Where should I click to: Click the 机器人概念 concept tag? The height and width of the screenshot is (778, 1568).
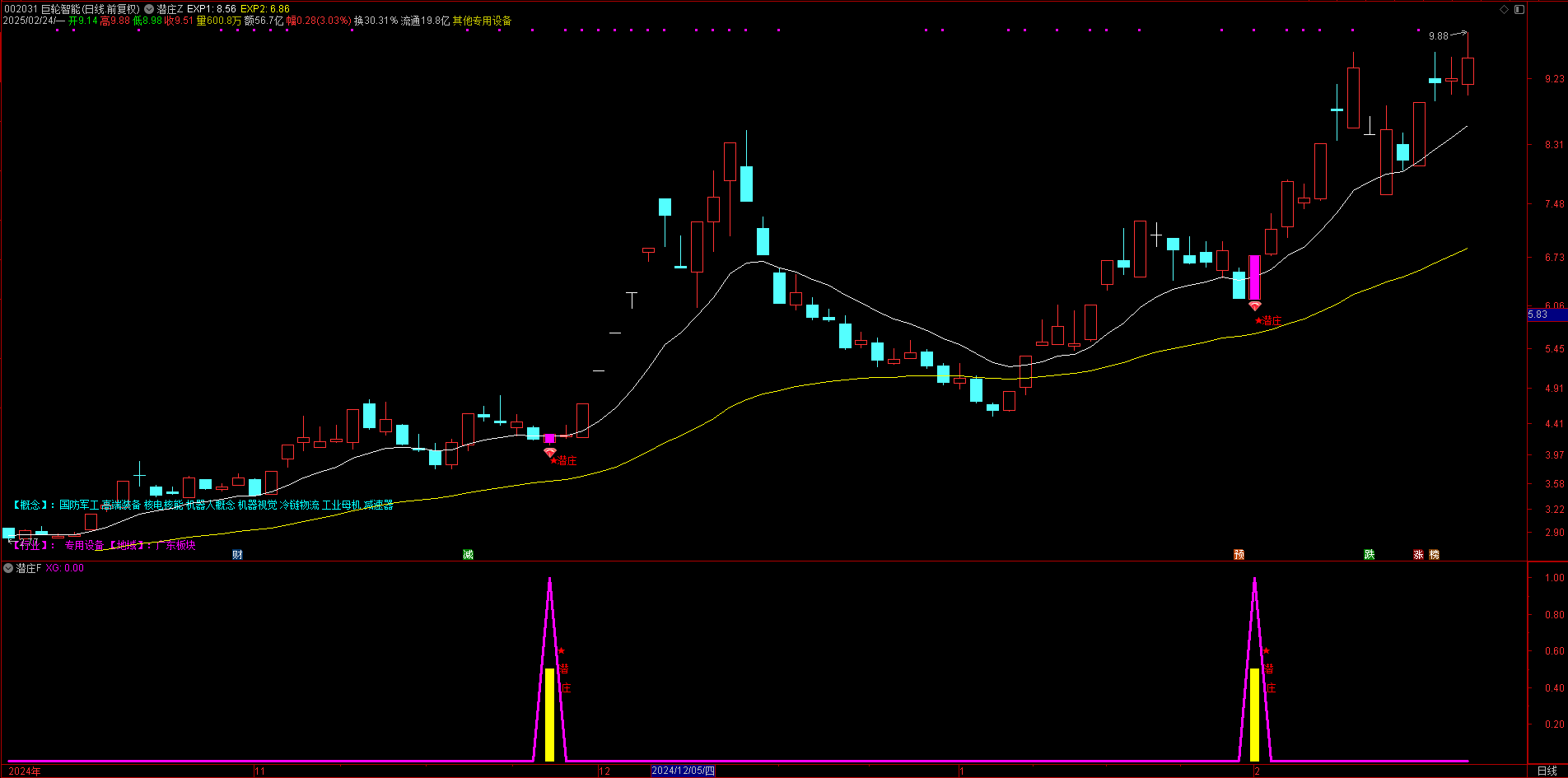click(210, 505)
